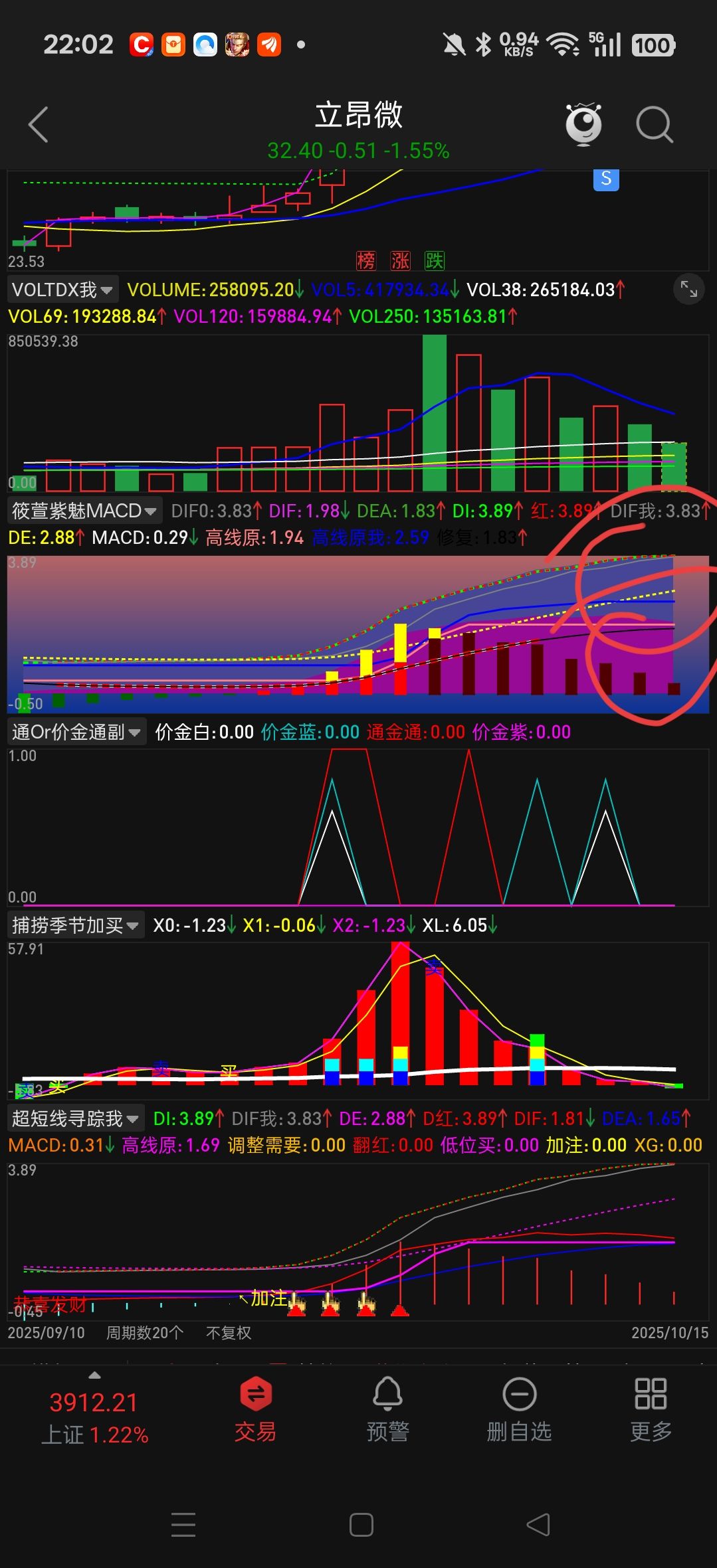Tap the 23.53 price axis label

(x=27, y=262)
